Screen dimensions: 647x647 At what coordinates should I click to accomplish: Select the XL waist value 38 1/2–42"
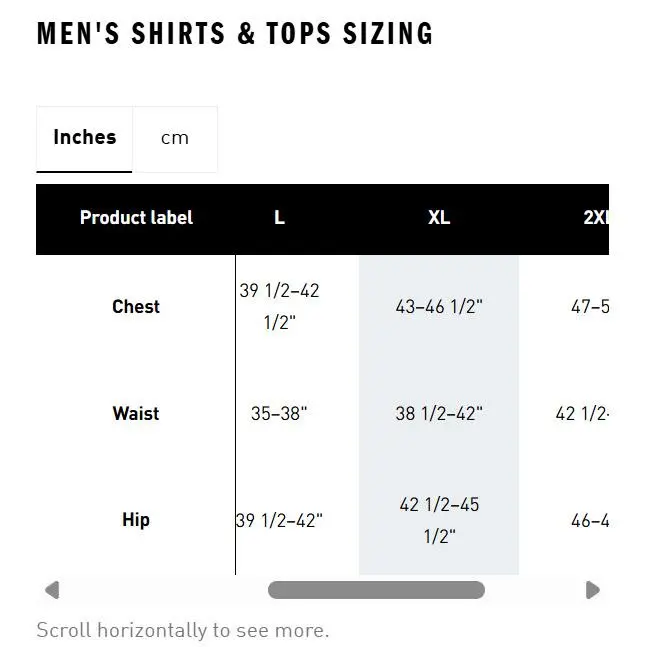coord(439,413)
